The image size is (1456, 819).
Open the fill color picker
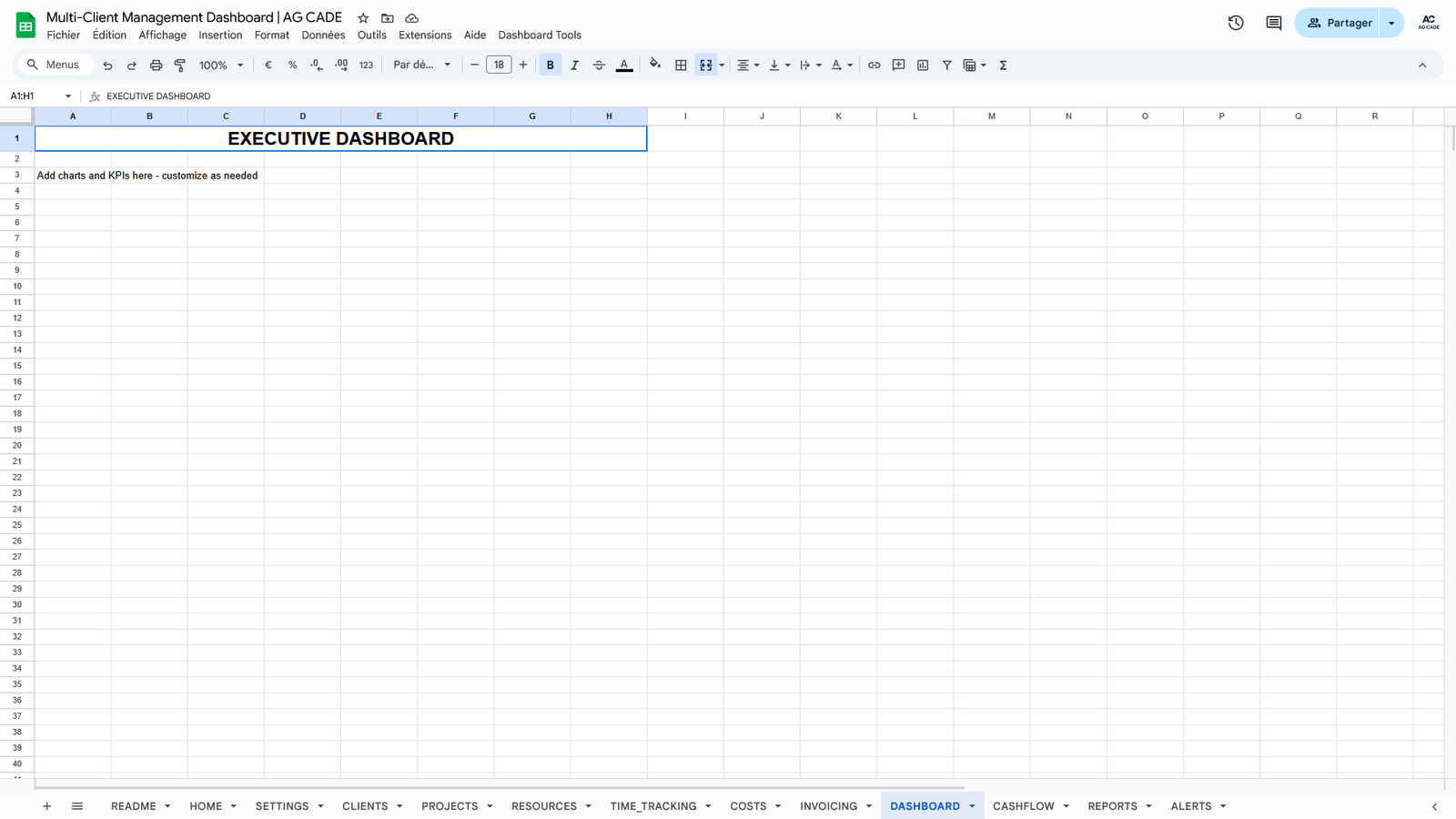coord(654,66)
